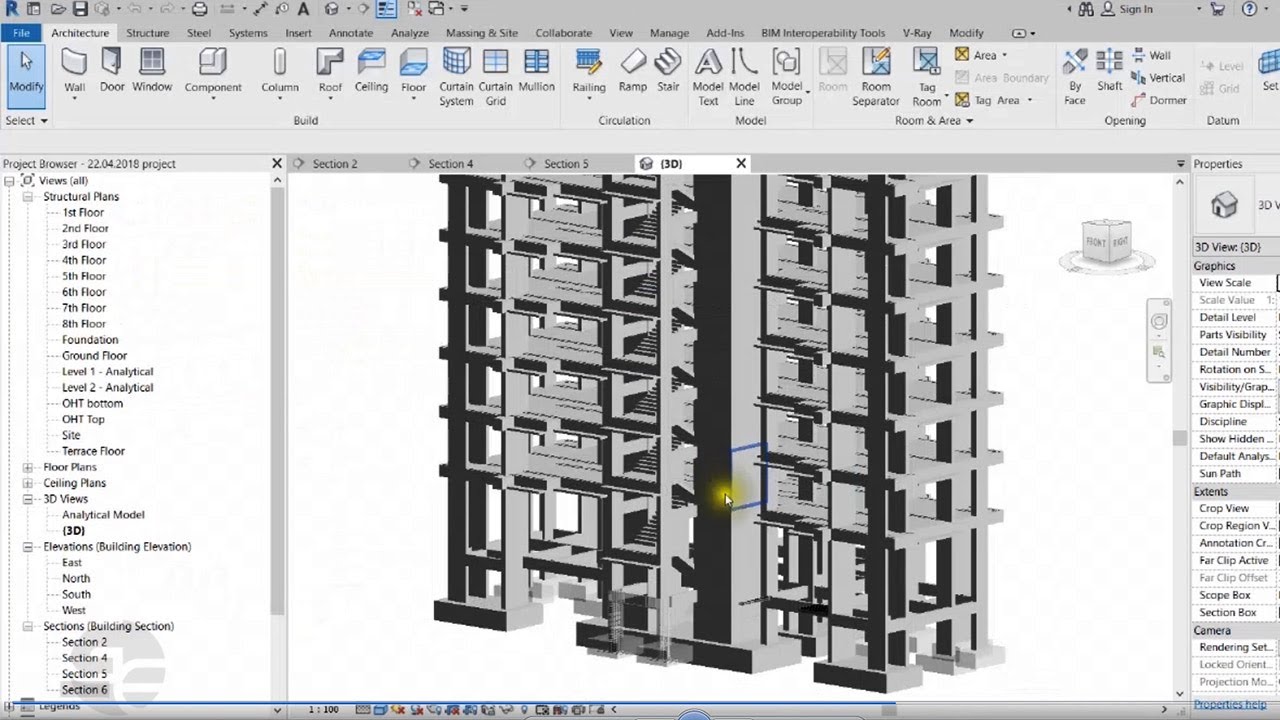This screenshot has width=1280, height=720.
Task: Collapse the Sections (Building Section) node
Action: (28, 626)
